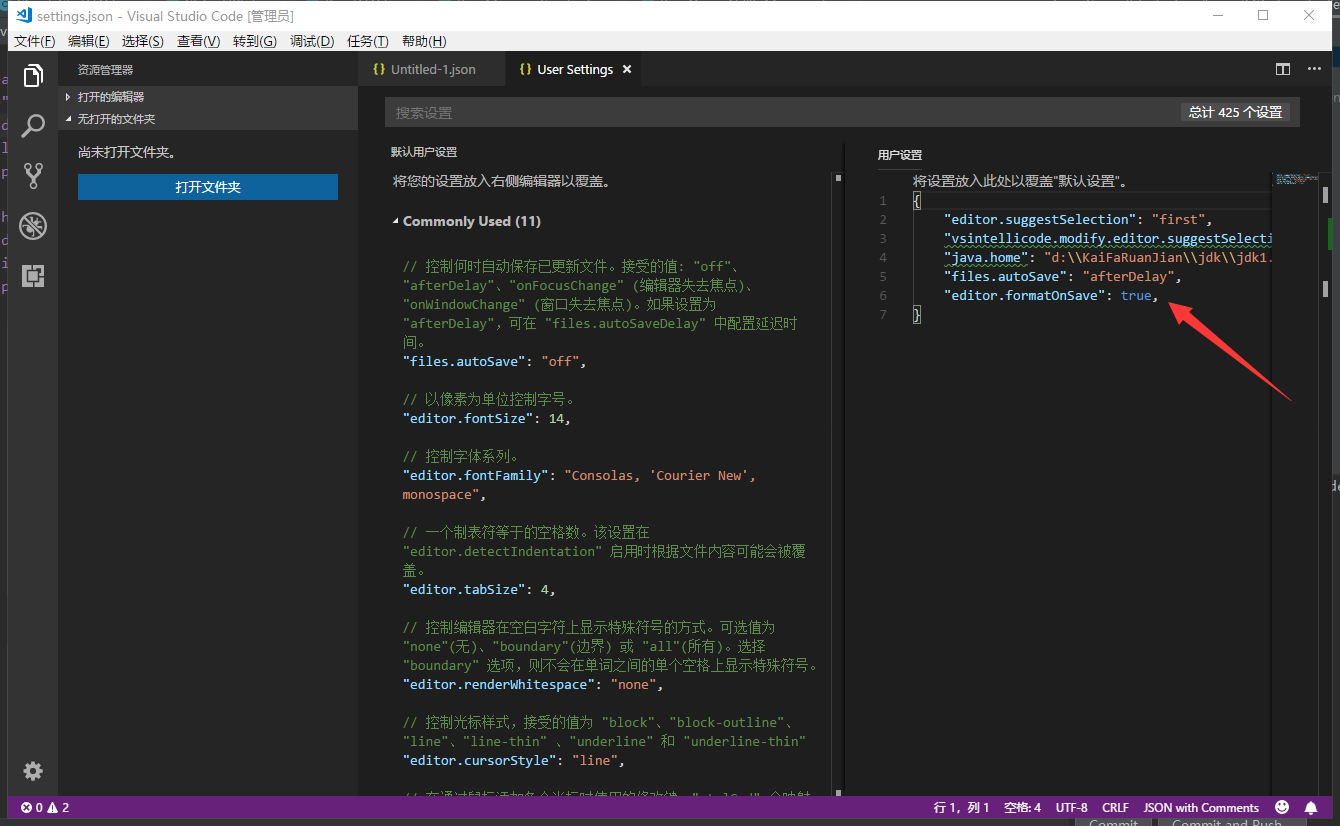Viewport: 1340px width, 826px height.
Task: Click the "editor.formatOnSave": true line
Action: click(x=1051, y=295)
